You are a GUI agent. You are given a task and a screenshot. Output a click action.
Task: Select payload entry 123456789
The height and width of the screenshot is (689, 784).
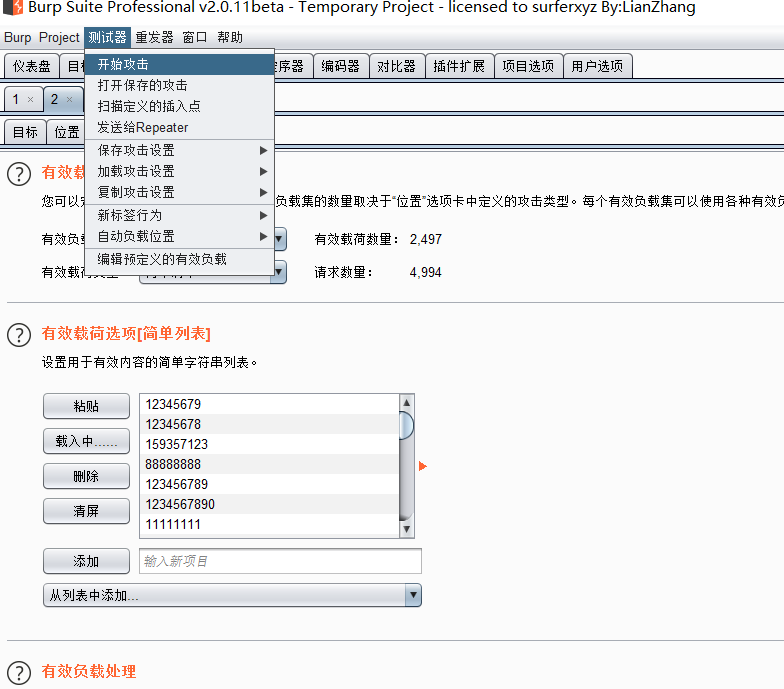point(270,484)
